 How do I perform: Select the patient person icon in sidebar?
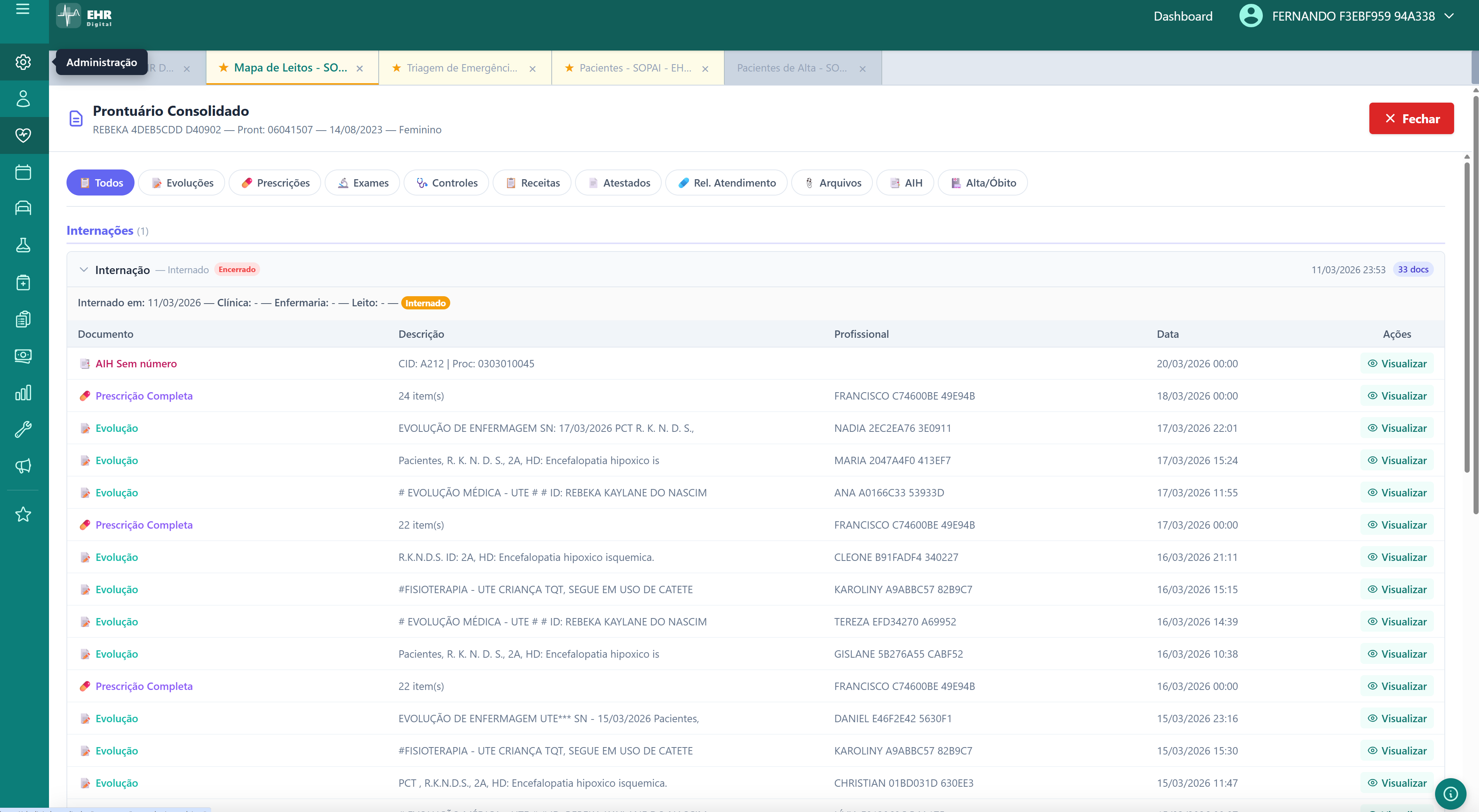pyautogui.click(x=23, y=99)
